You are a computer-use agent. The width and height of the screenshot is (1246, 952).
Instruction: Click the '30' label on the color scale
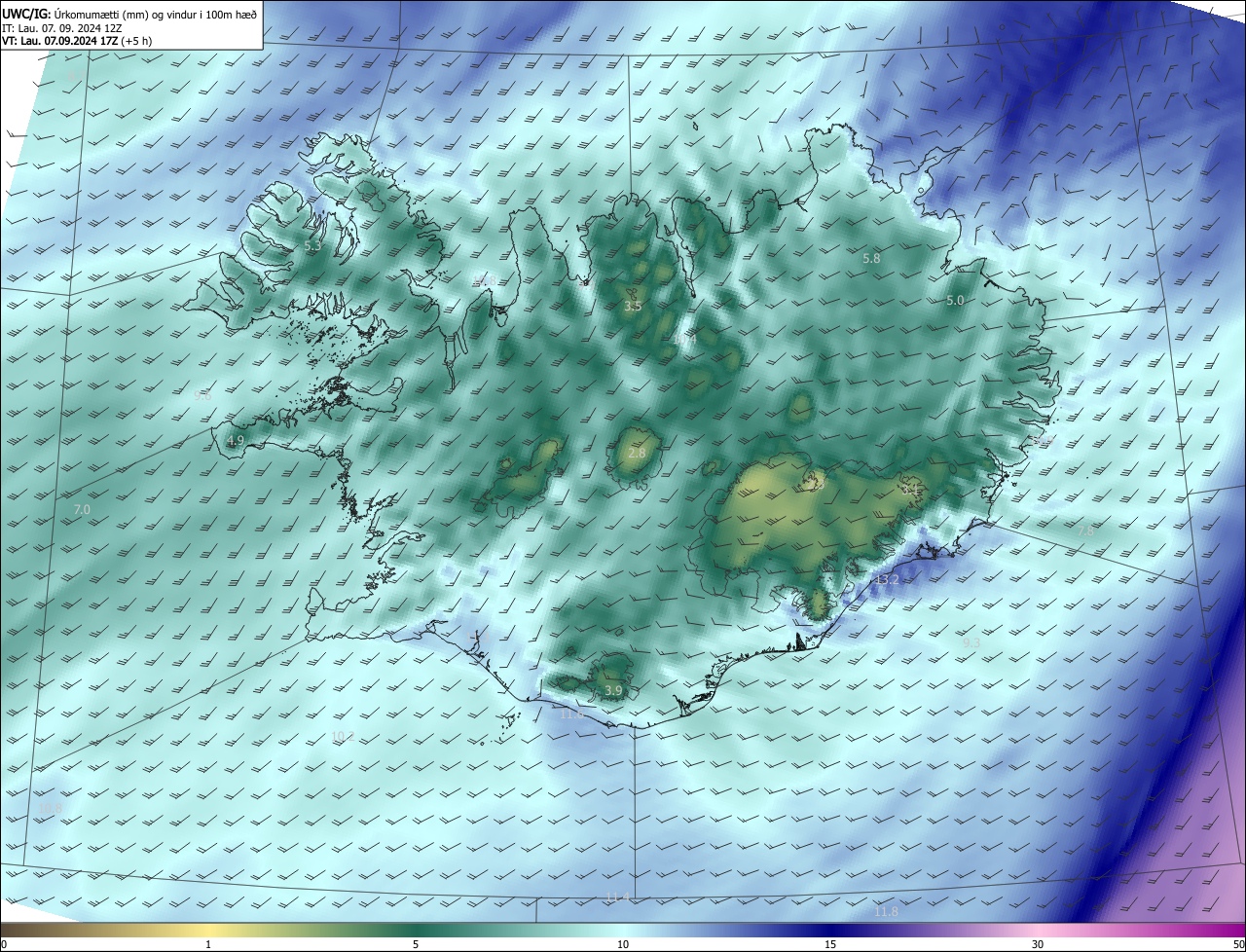pyautogui.click(x=1038, y=944)
